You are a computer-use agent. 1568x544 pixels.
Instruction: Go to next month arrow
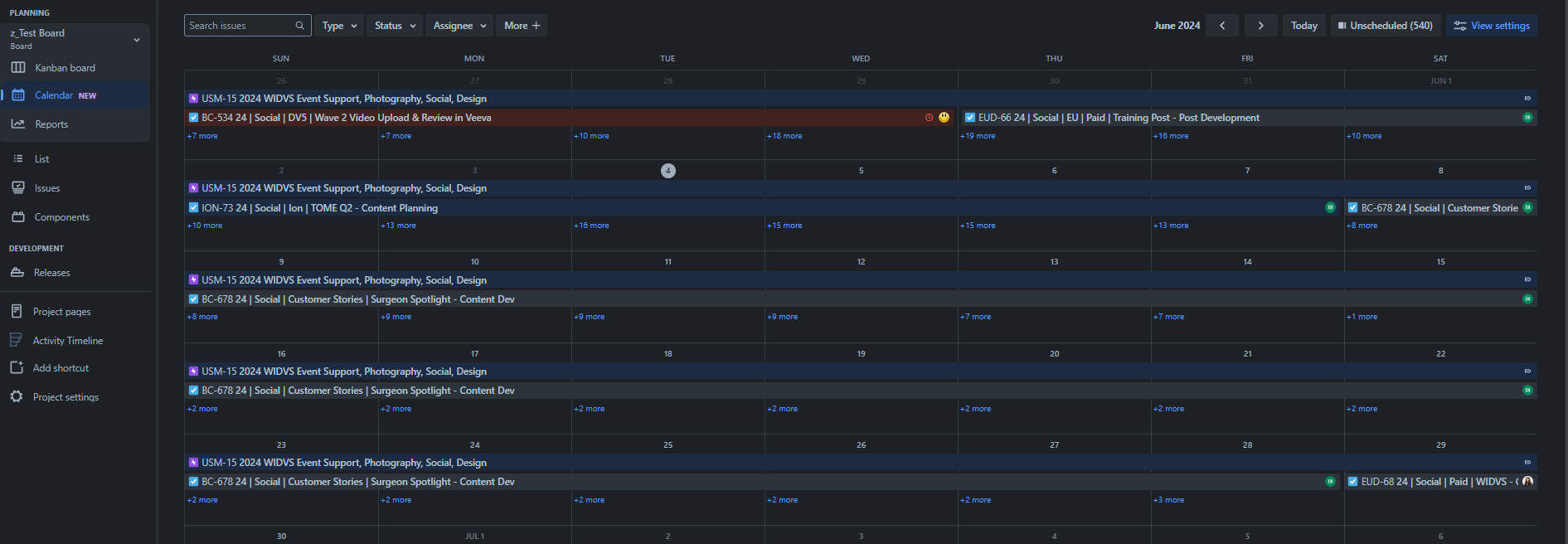pos(1260,26)
